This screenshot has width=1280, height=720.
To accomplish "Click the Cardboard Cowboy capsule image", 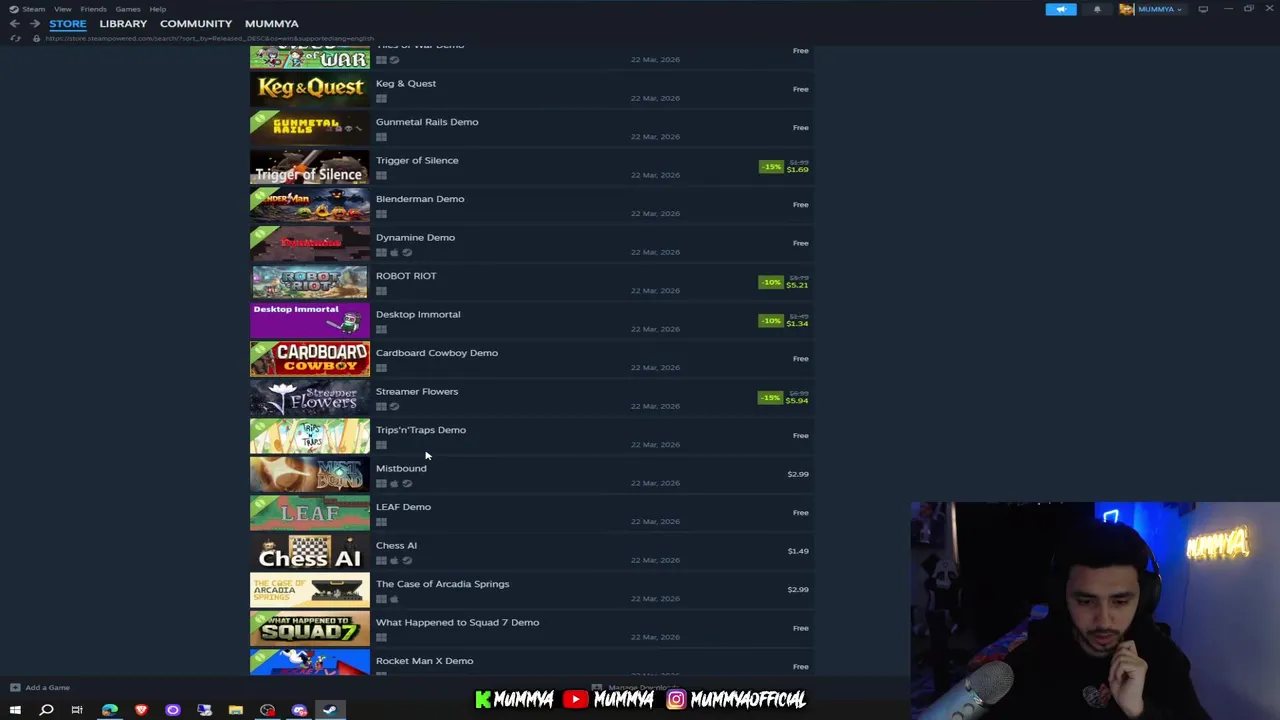I will [310, 358].
